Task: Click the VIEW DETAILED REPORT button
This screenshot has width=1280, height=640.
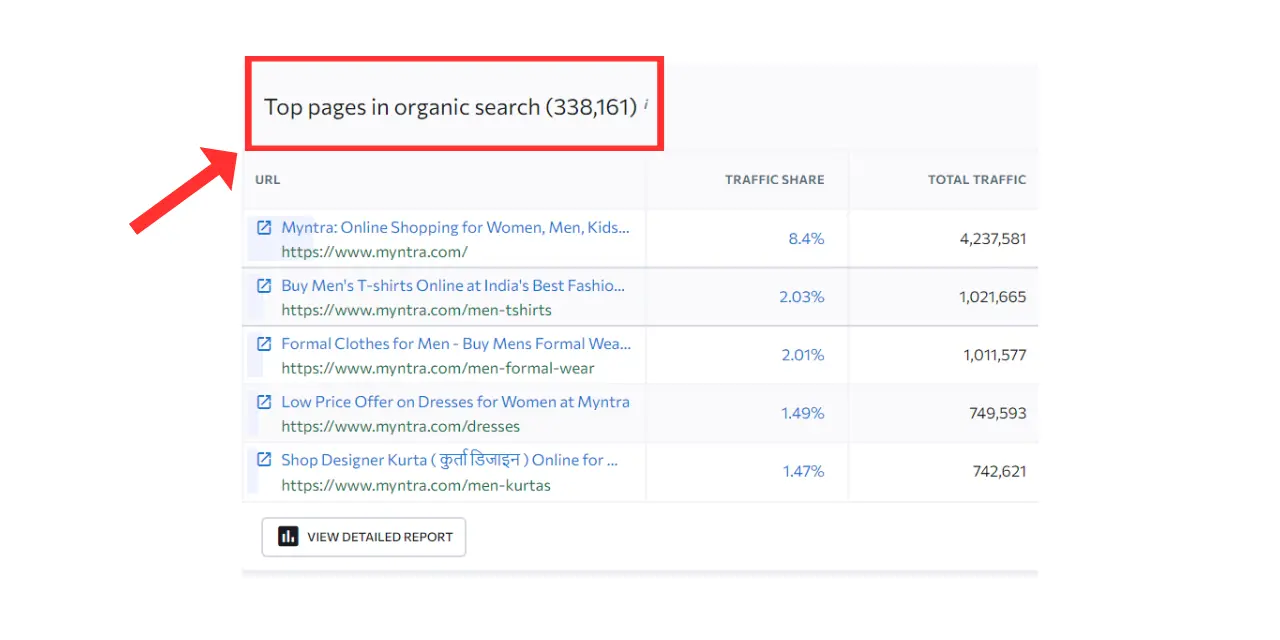Action: click(364, 537)
